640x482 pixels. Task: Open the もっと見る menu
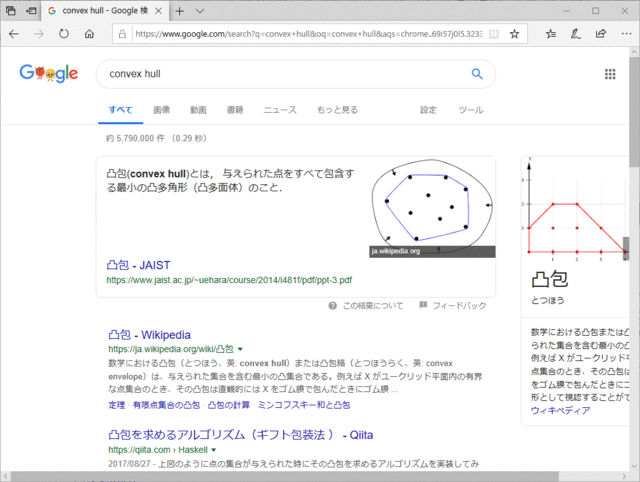337,110
